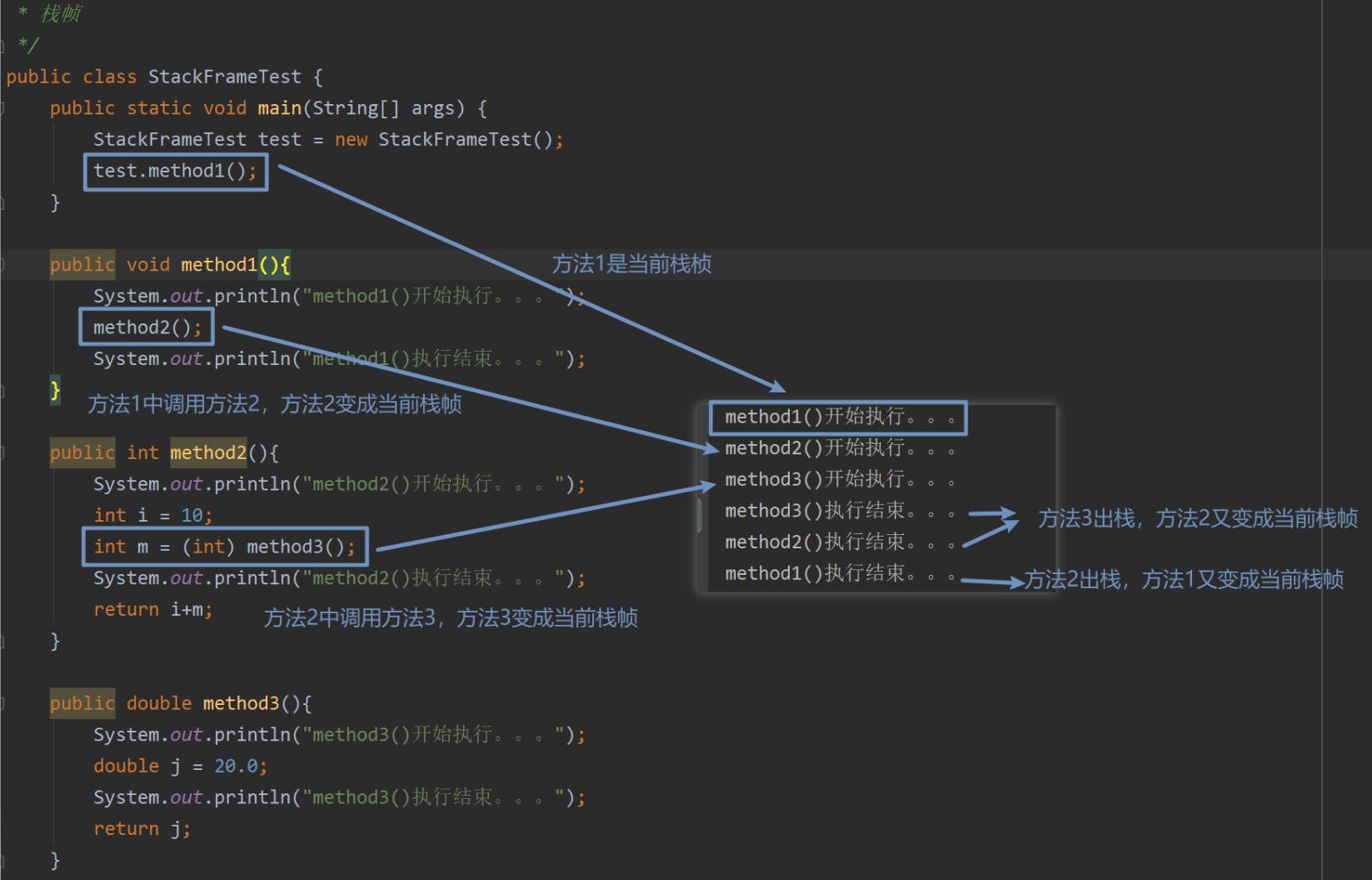Click the class declaration line StackFrameTest

pos(164,77)
